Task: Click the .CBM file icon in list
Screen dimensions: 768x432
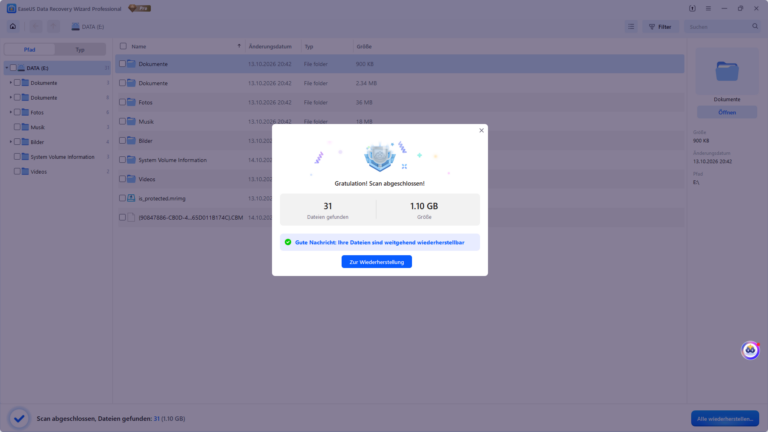Action: (131, 217)
